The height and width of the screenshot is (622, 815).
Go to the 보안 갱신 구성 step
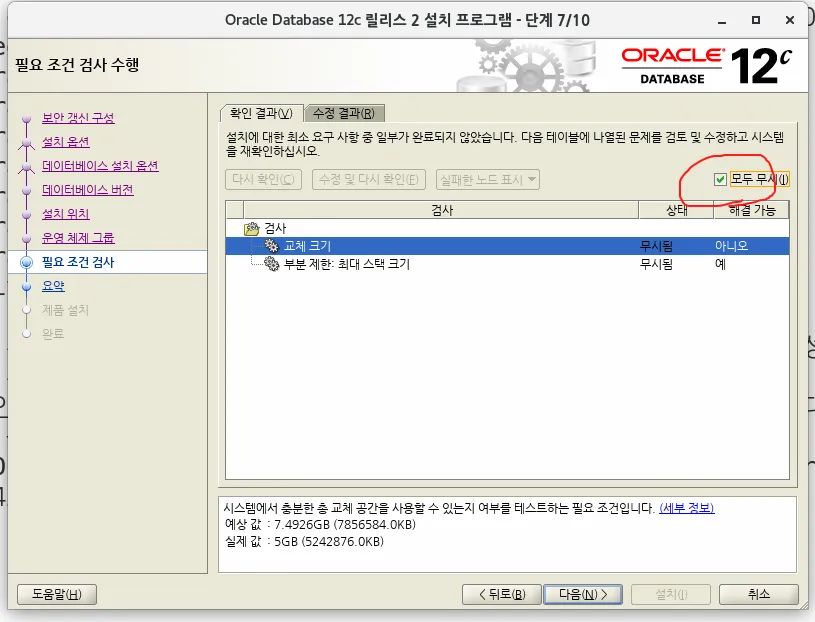coord(78,118)
